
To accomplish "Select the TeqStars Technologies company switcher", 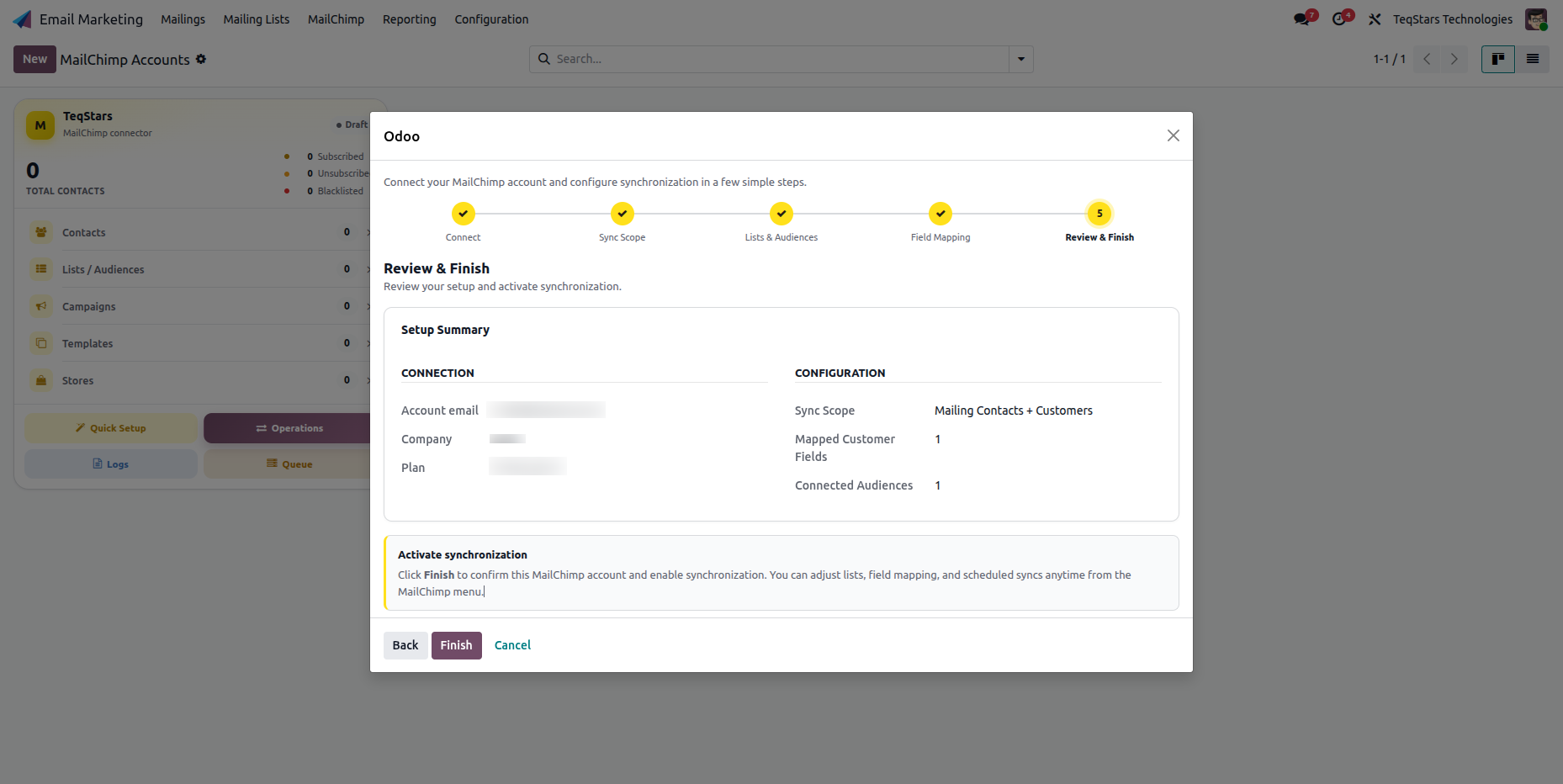I will [x=1452, y=19].
